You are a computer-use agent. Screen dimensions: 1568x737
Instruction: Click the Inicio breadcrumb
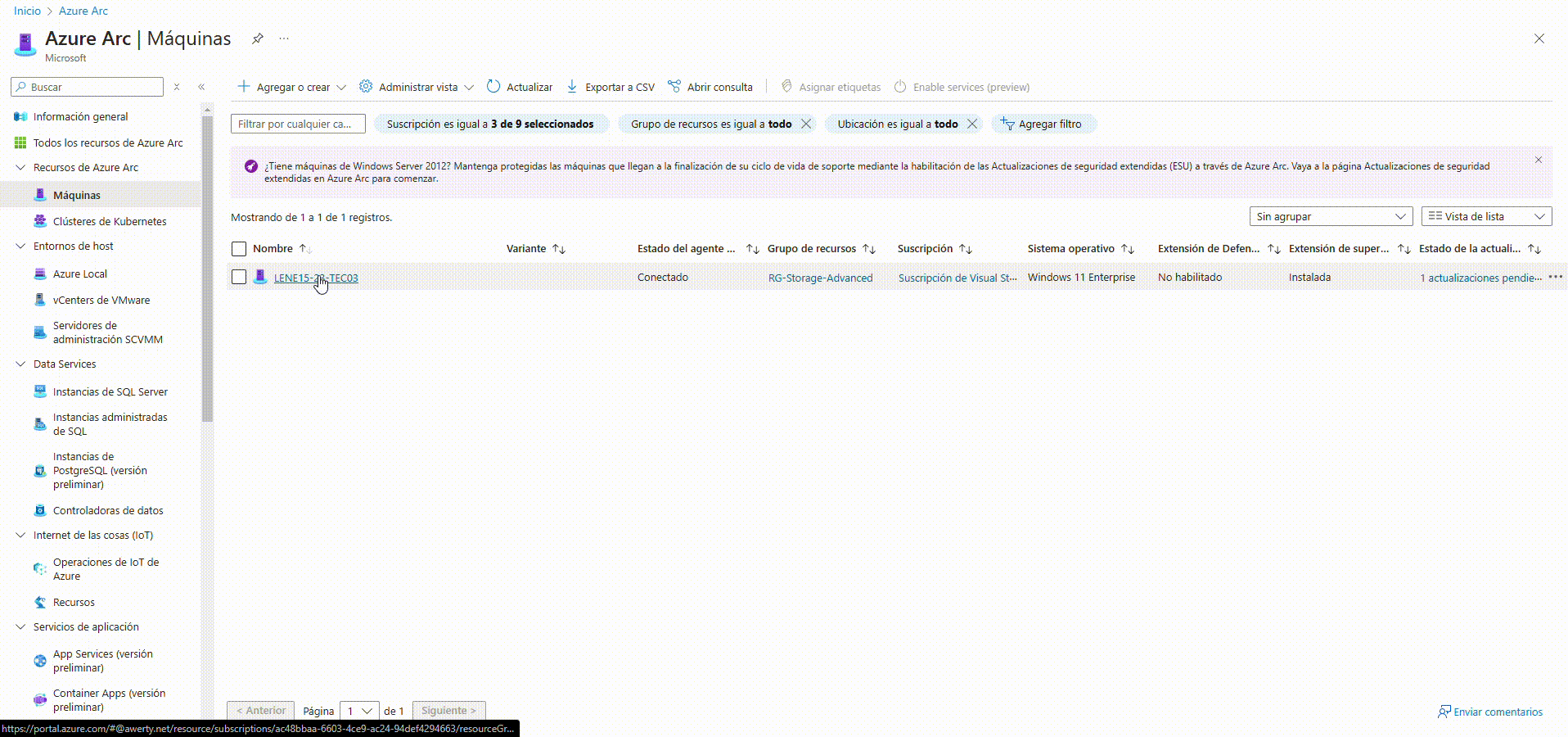(27, 11)
